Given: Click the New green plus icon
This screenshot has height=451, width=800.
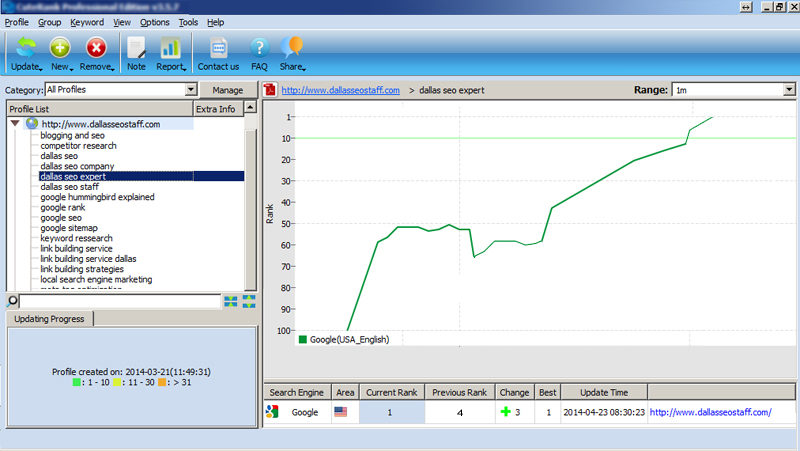Looking at the screenshot, I should coord(60,48).
